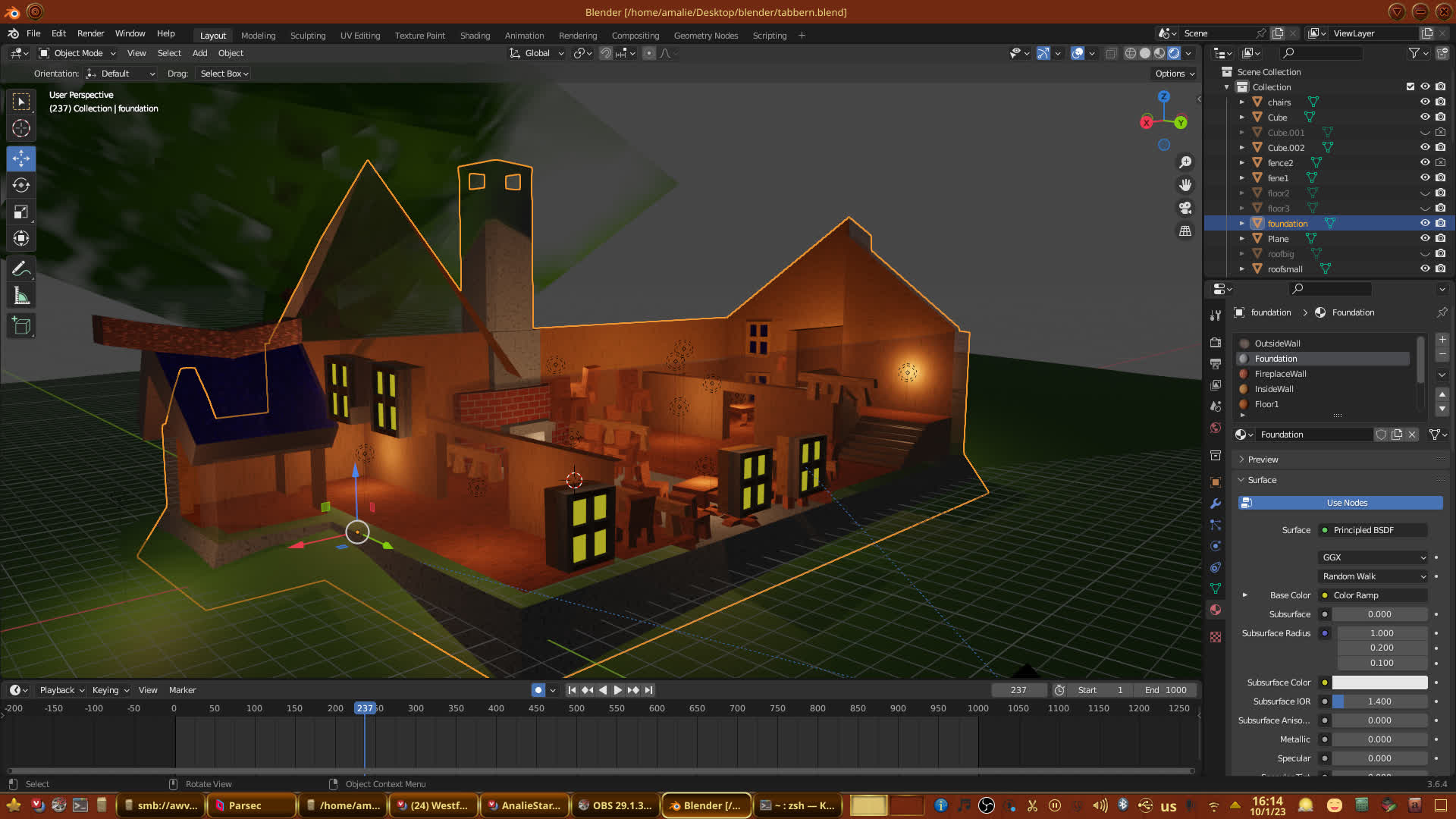The height and width of the screenshot is (819, 1456).
Task: Expand the Cube.002 tree item
Action: [x=1241, y=148]
